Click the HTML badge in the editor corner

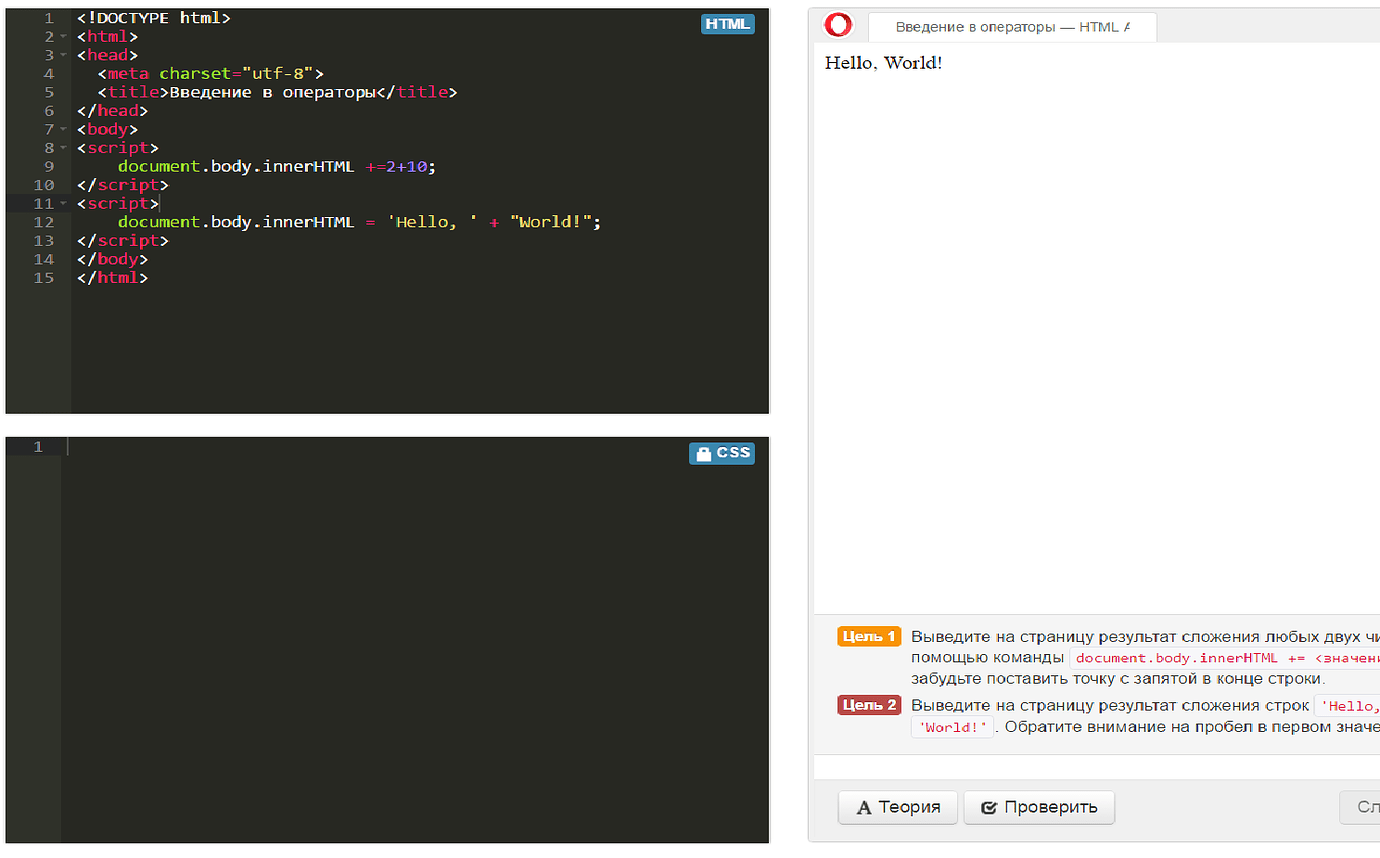pos(728,24)
